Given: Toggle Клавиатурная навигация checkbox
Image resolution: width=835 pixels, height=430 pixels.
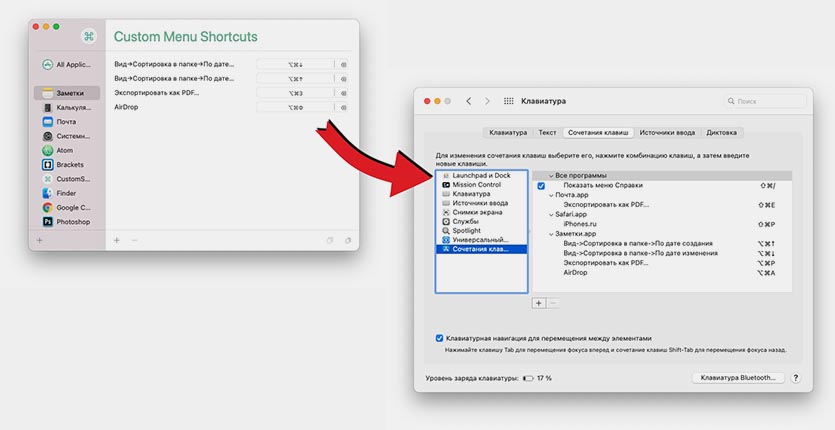Looking at the screenshot, I should [x=439, y=338].
